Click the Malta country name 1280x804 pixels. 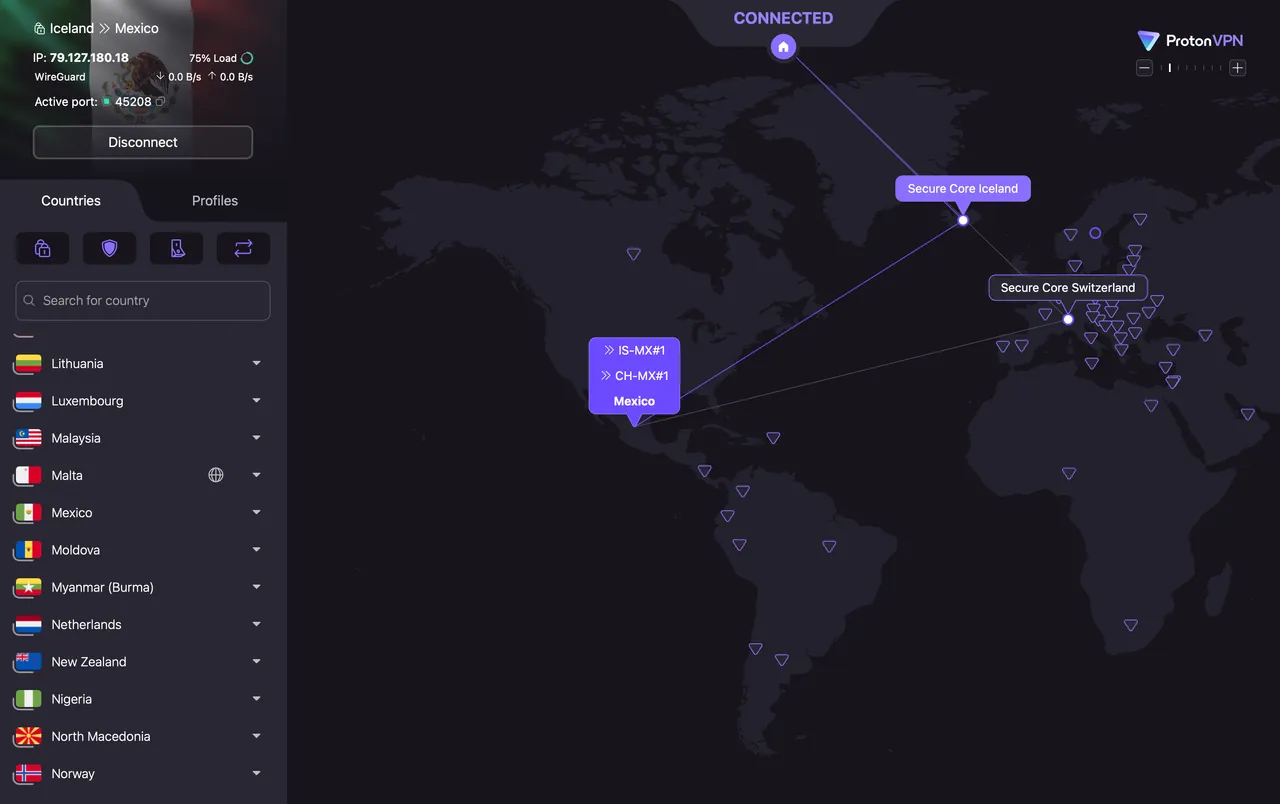pyautogui.click(x=67, y=475)
